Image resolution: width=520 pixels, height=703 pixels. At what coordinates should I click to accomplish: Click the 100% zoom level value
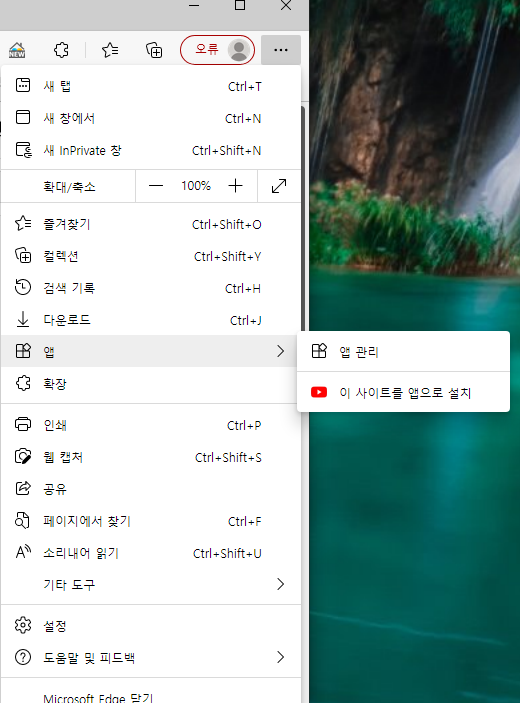tap(196, 186)
